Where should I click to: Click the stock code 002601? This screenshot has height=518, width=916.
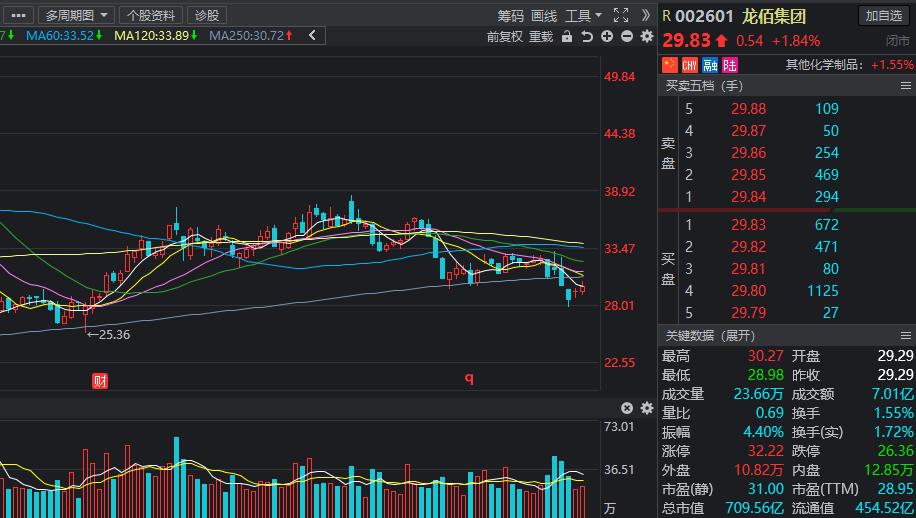pyautogui.click(x=705, y=16)
